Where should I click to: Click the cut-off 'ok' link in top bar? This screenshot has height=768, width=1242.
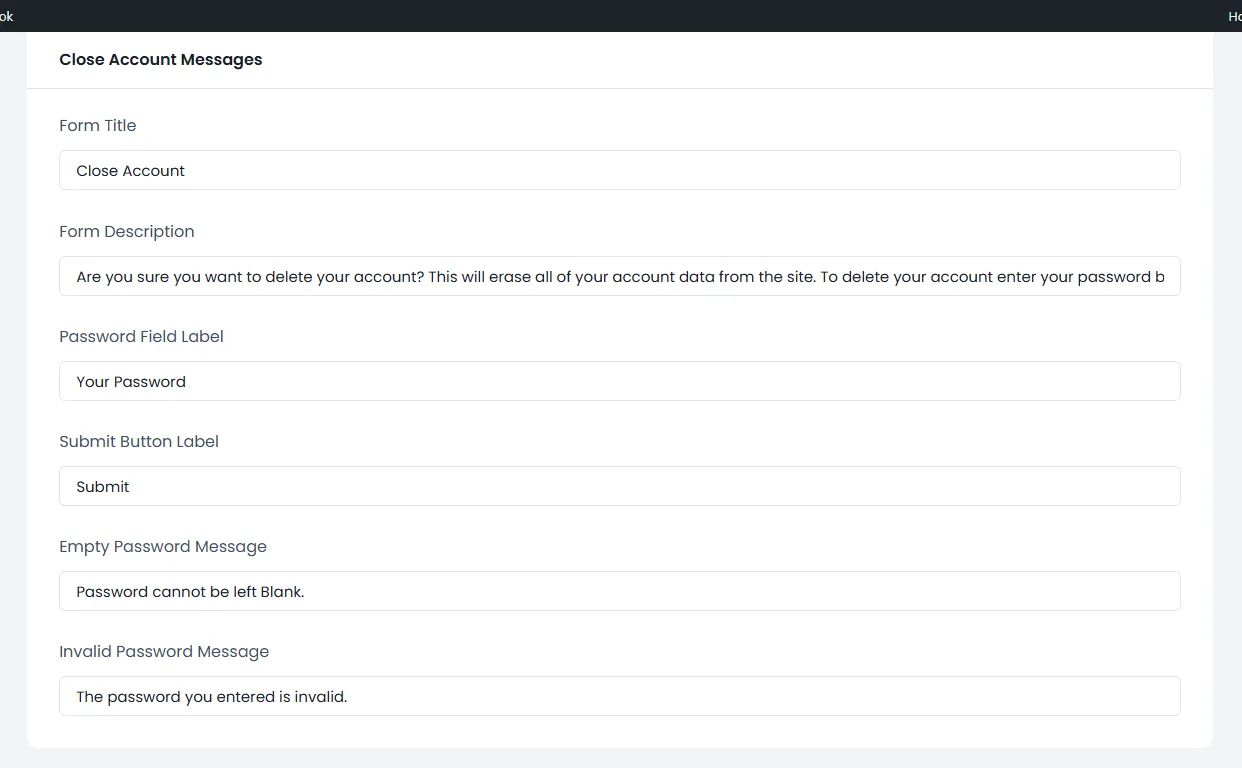point(7,16)
